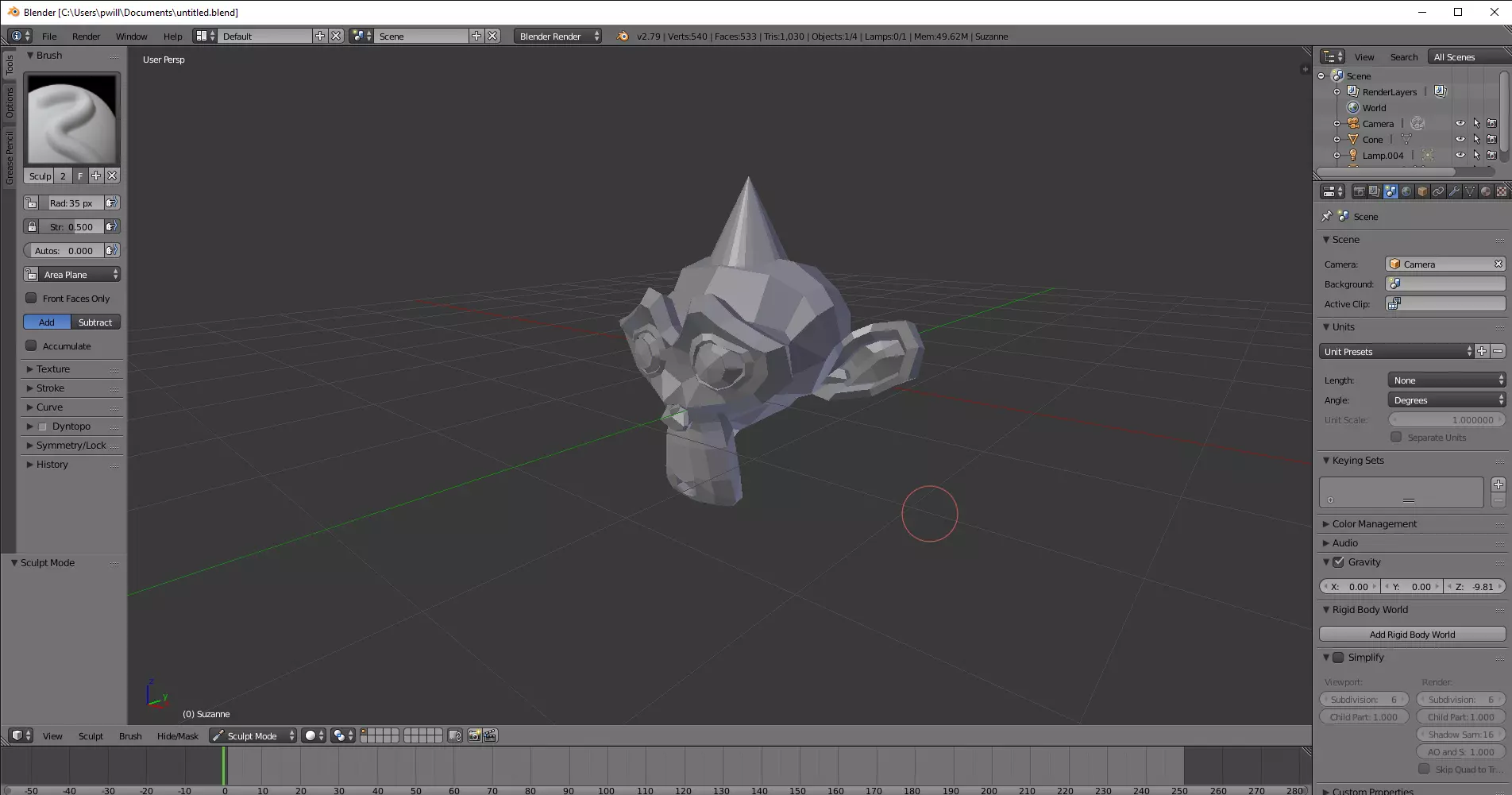Open the Window menu
Image resolution: width=1512 pixels, height=795 pixels.
(131, 36)
